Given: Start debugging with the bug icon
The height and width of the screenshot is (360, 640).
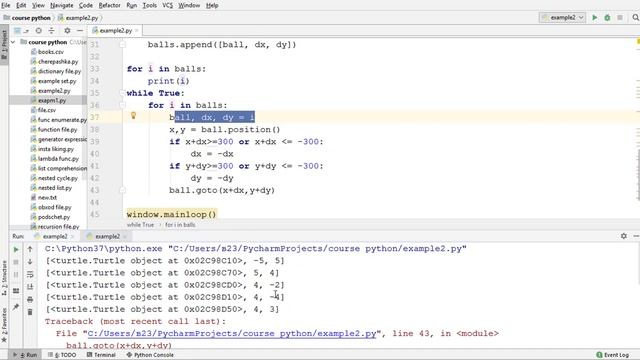Looking at the screenshot, I should click(x=607, y=18).
